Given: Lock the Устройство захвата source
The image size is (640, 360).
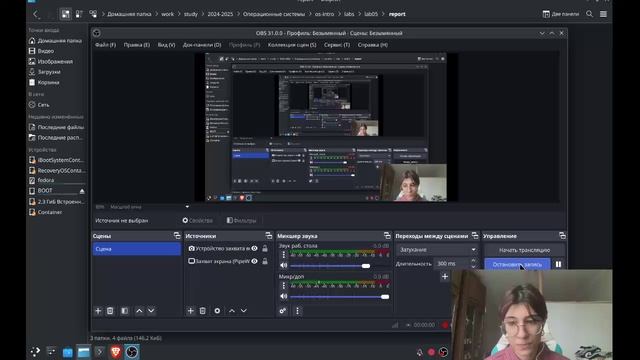Looking at the screenshot, I should [x=265, y=248].
